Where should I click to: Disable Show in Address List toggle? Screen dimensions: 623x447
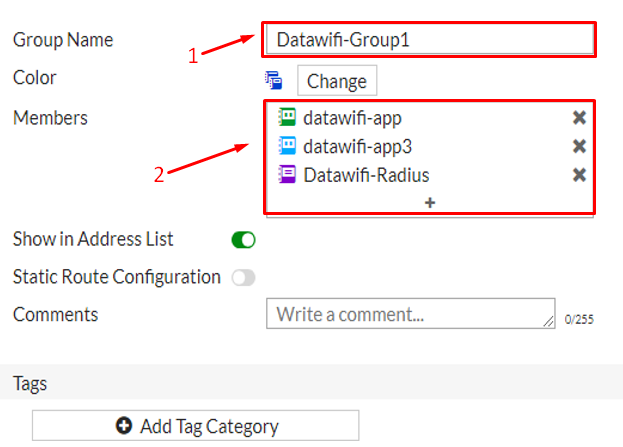243,240
